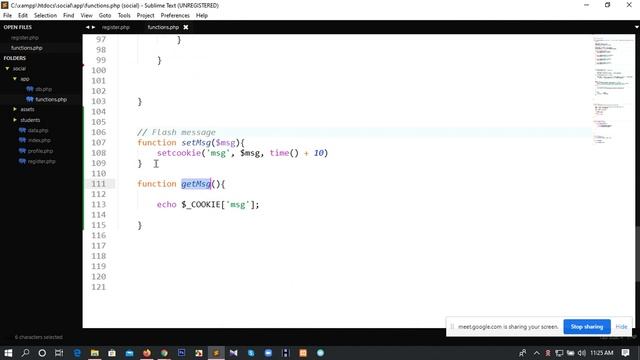The image size is (640, 360).
Task: Open Skype from taskbar
Action: tap(251, 353)
